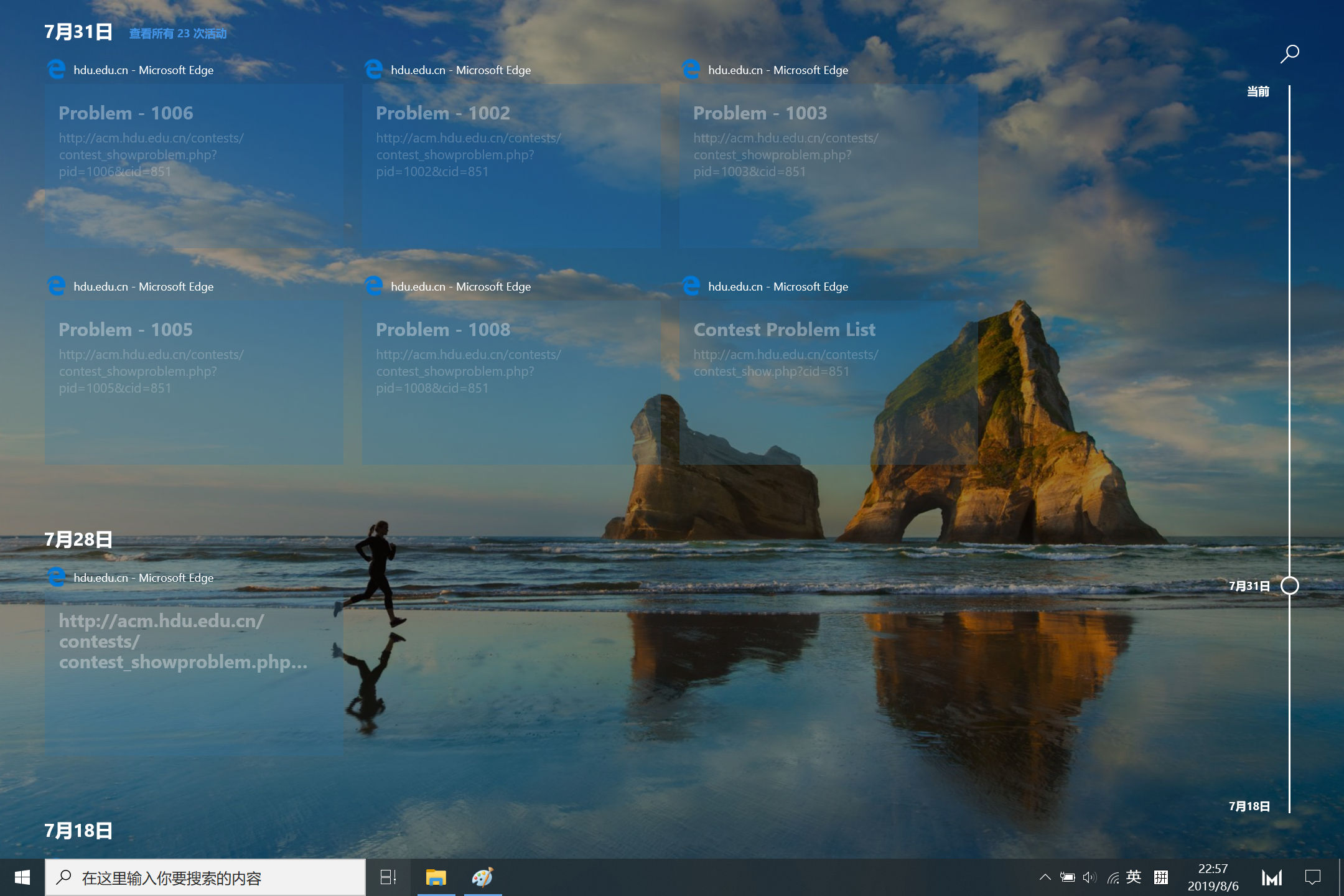Viewport: 1344px width, 896px height.
Task: Toggle the 英 input language indicator
Action: click(x=1134, y=877)
